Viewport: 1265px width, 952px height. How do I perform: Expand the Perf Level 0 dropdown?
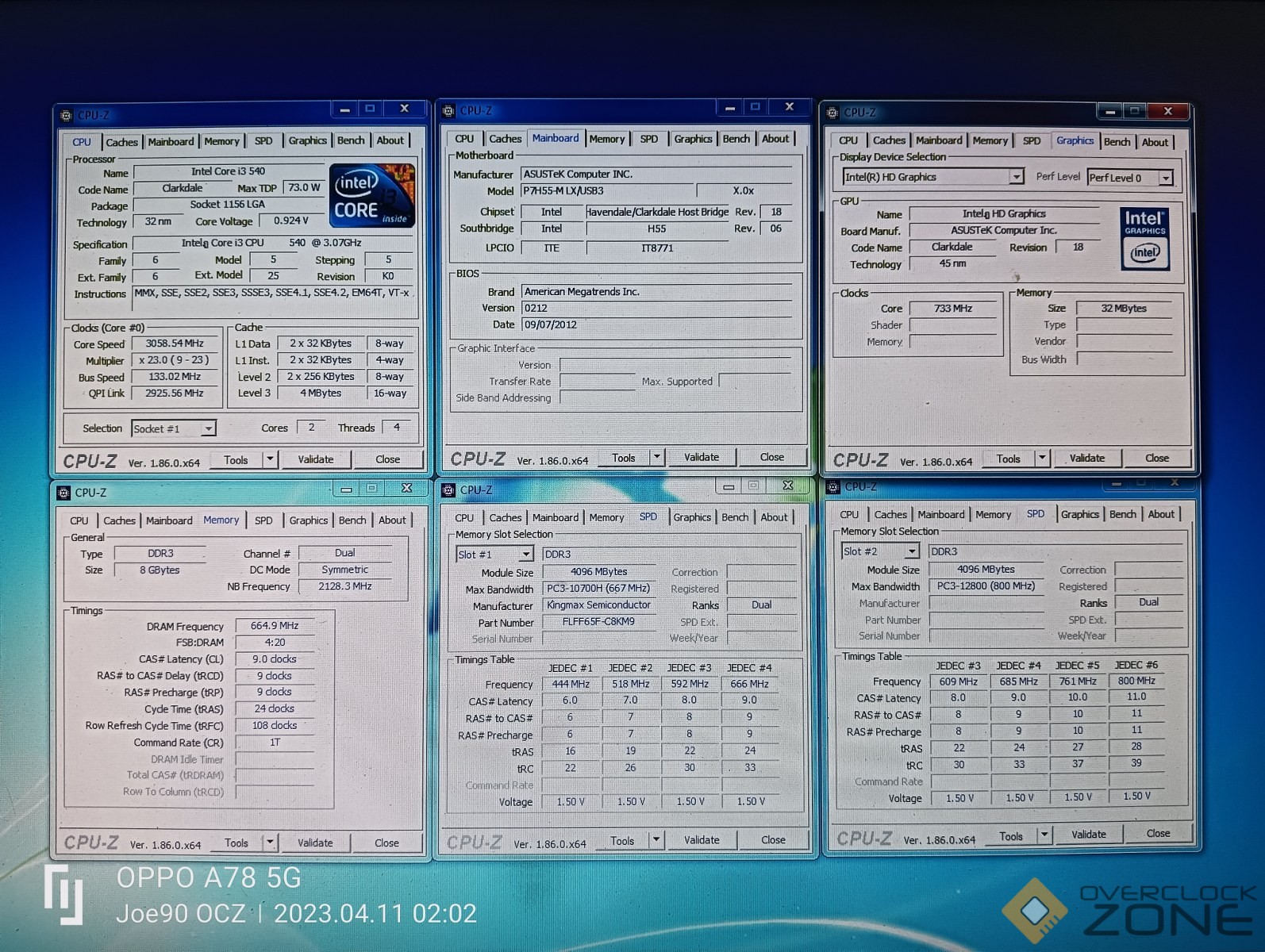(1165, 178)
